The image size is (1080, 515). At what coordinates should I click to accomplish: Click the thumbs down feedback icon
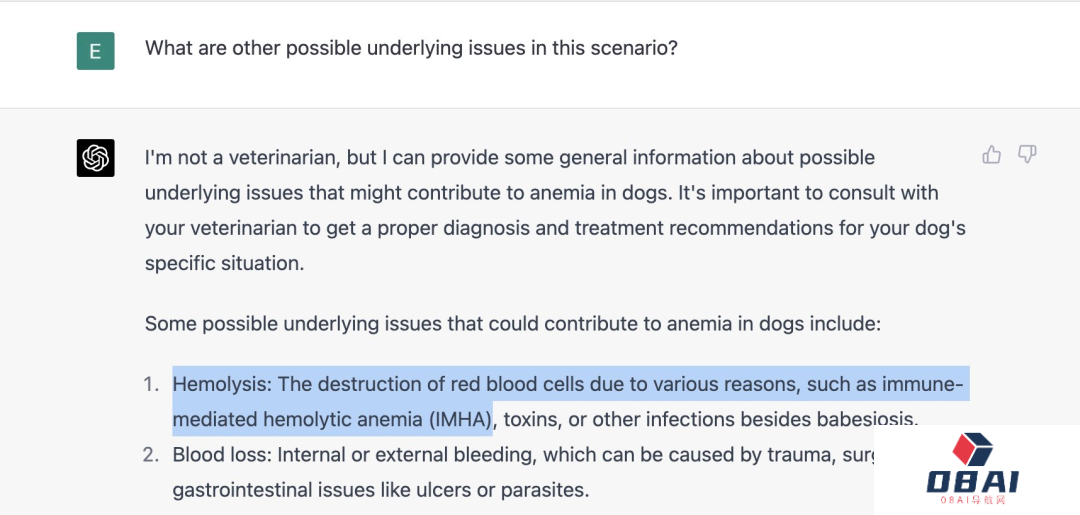tap(1027, 155)
